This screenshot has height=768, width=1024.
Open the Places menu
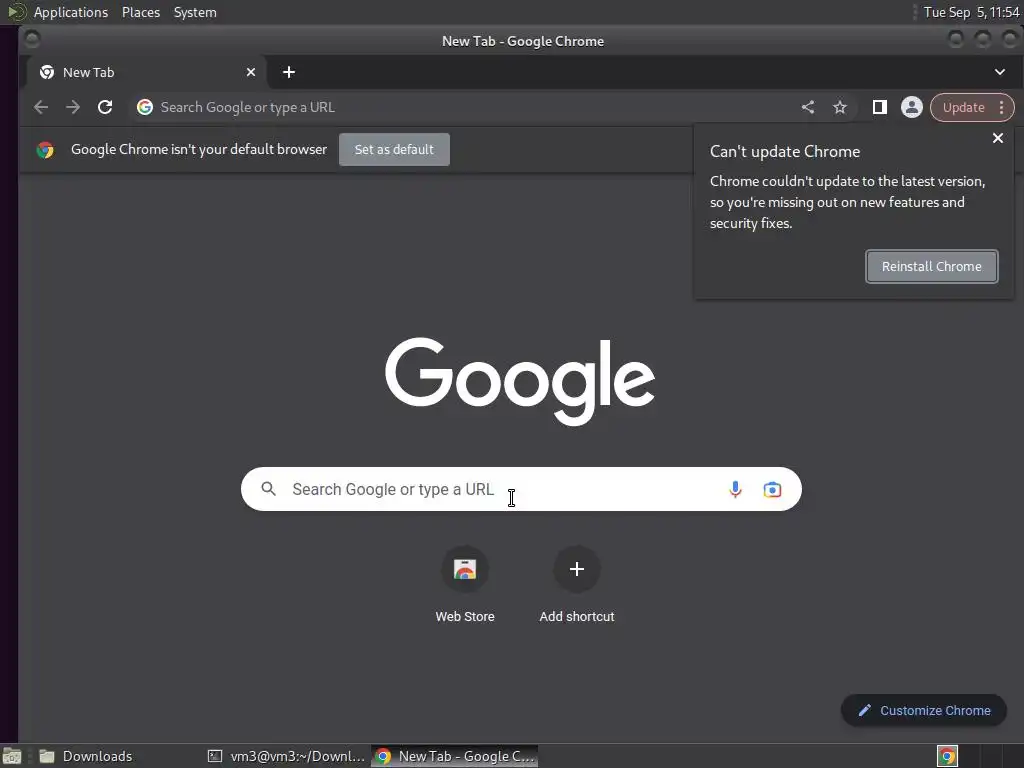pos(141,12)
